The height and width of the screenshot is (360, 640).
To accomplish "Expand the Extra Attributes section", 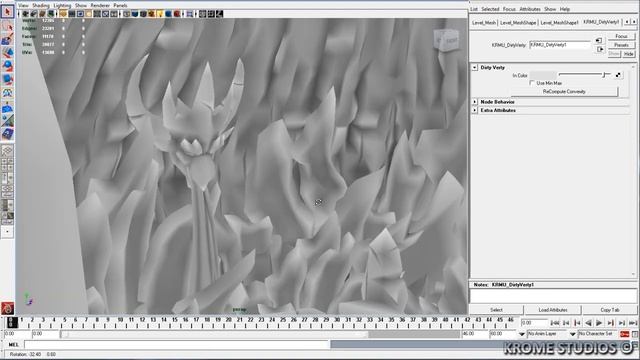I will [475, 110].
